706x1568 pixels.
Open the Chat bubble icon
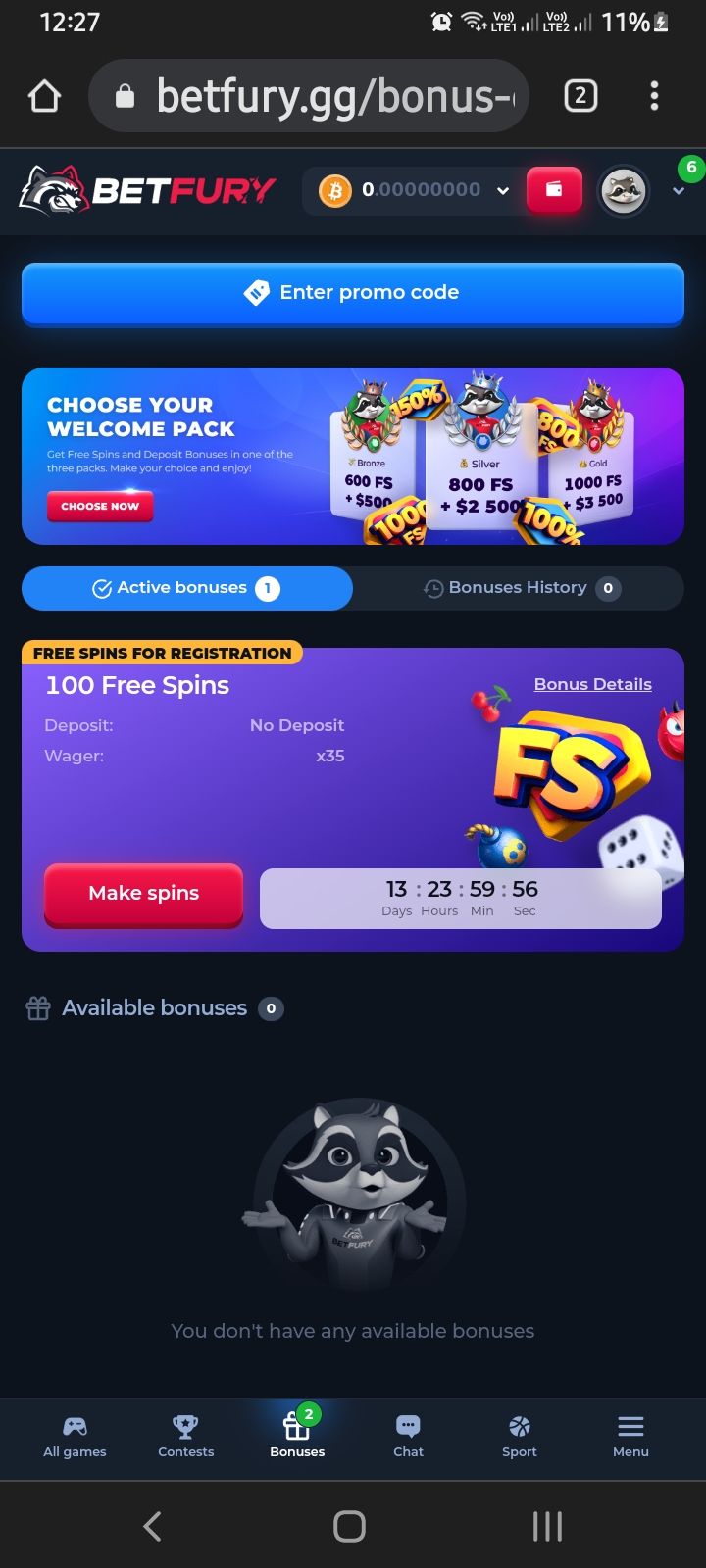tap(408, 1437)
